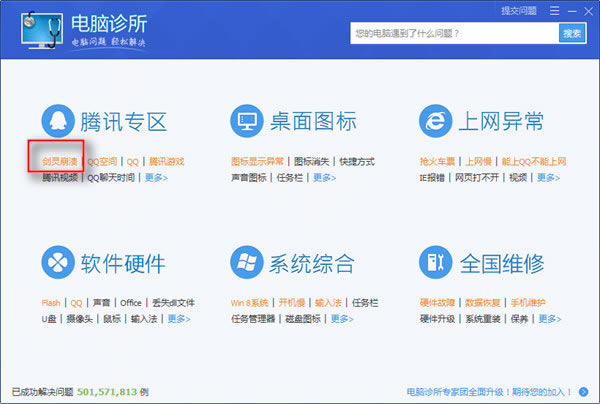The image size is (600, 404).
Task: Click the 提交问题 menu link
Action: (517, 10)
